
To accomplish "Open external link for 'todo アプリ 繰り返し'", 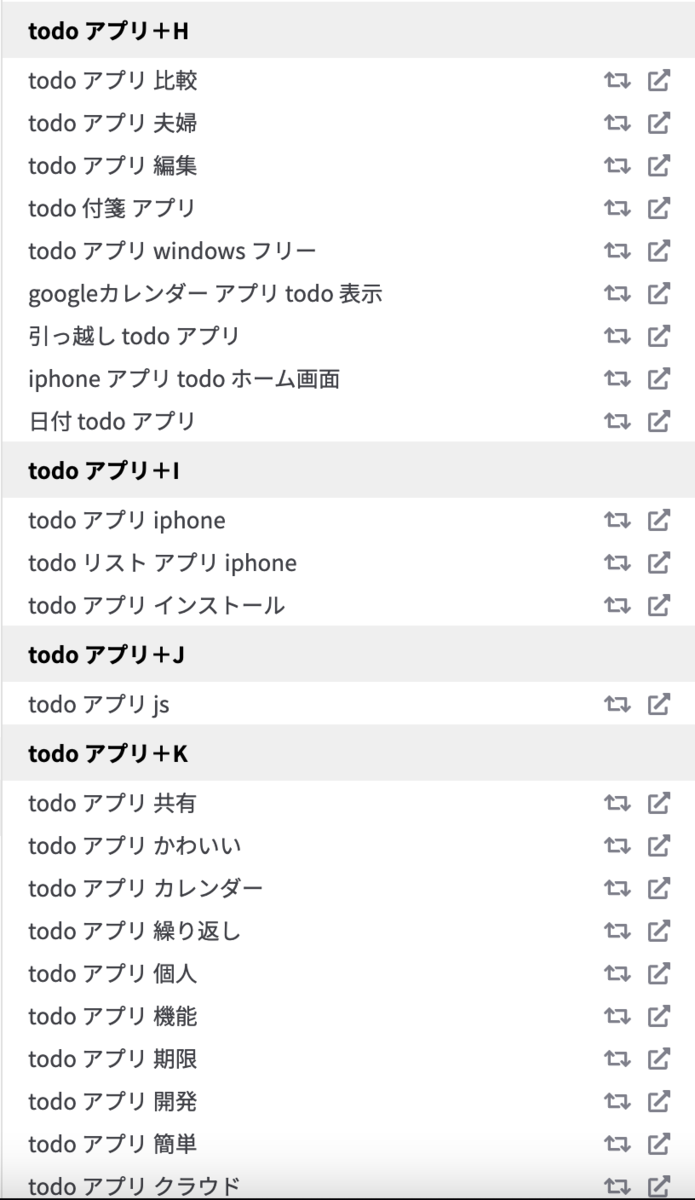I will [658, 931].
